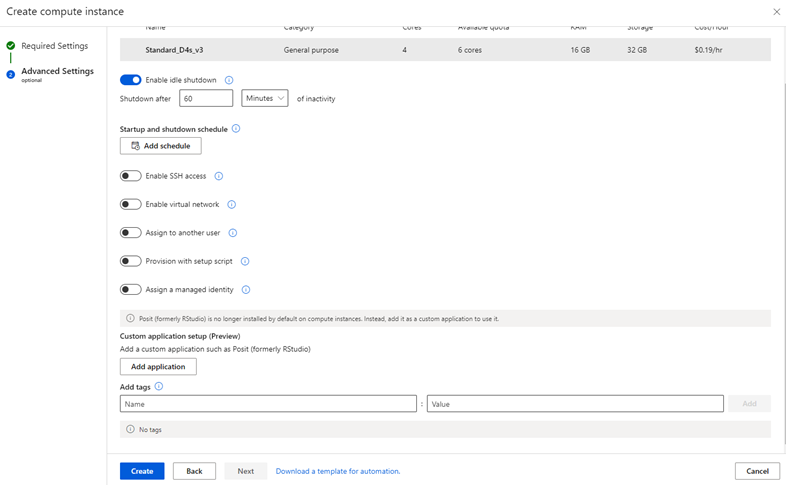Click Download a template for automation link
786x485 pixels.
[x=337, y=471]
